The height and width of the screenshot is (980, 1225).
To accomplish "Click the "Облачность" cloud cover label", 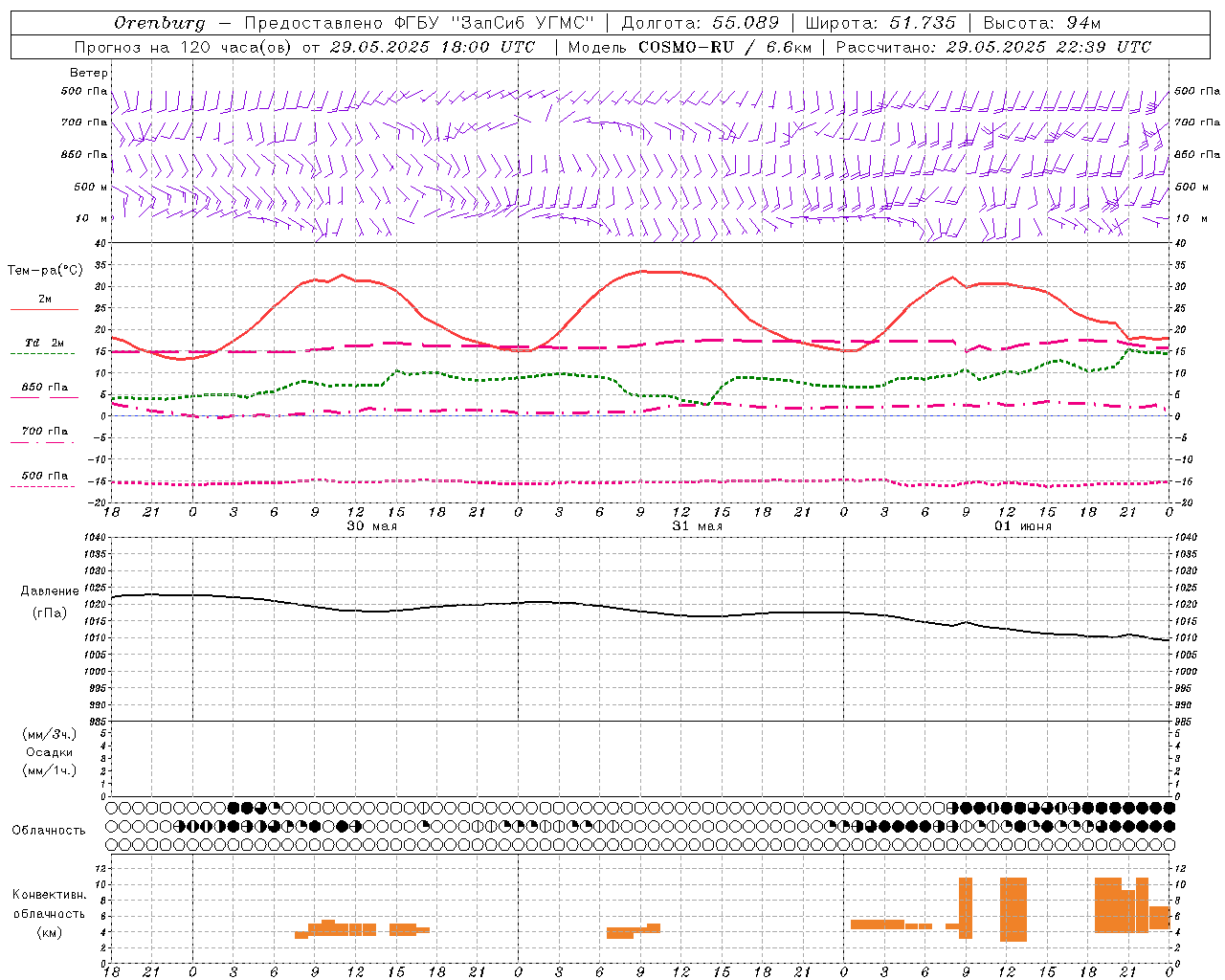I will tap(49, 831).
